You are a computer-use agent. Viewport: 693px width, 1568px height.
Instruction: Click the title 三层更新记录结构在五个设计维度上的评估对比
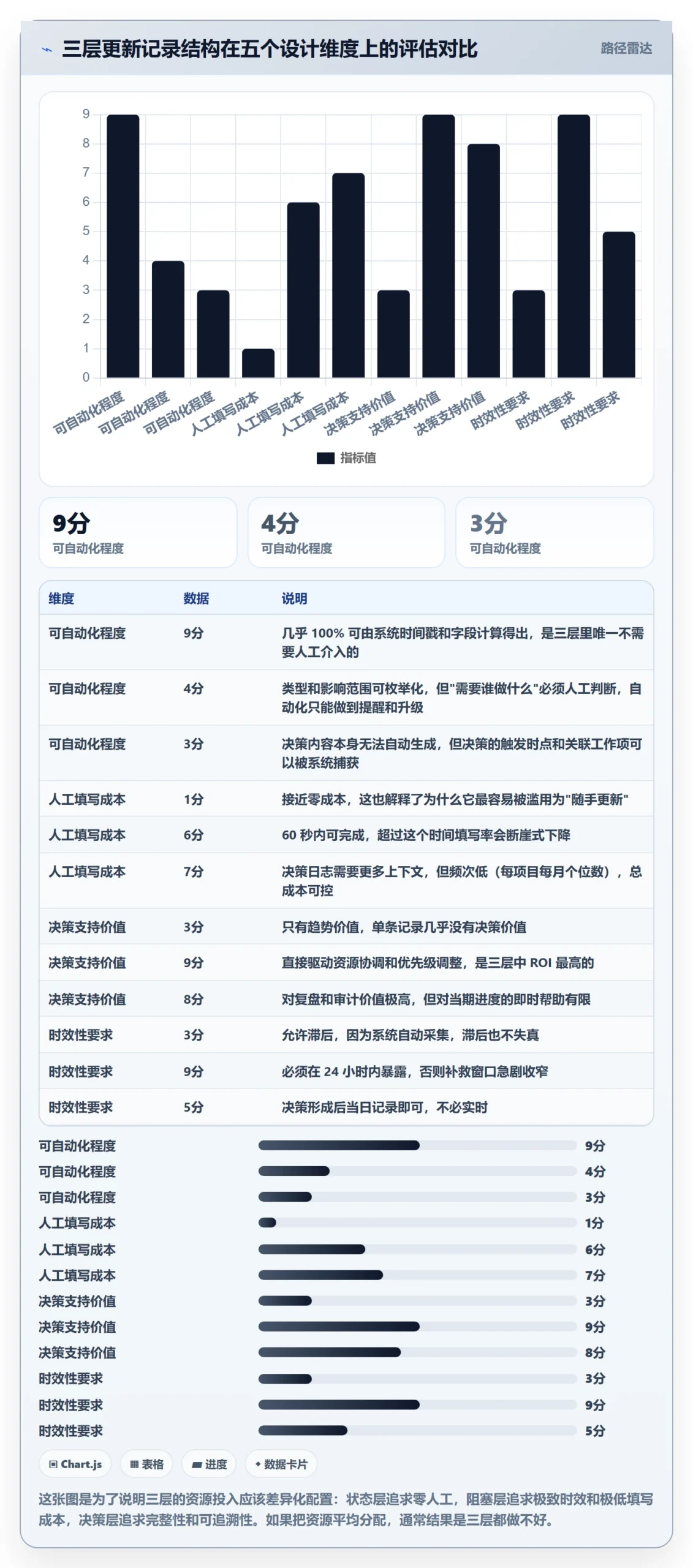[x=270, y=49]
